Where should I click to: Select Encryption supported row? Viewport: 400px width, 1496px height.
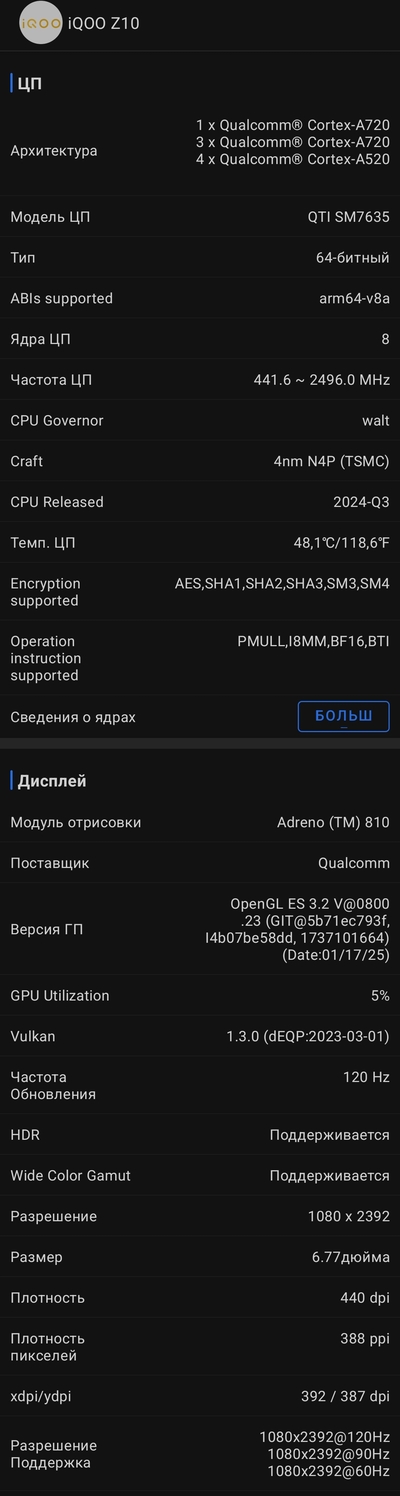pyautogui.click(x=200, y=592)
